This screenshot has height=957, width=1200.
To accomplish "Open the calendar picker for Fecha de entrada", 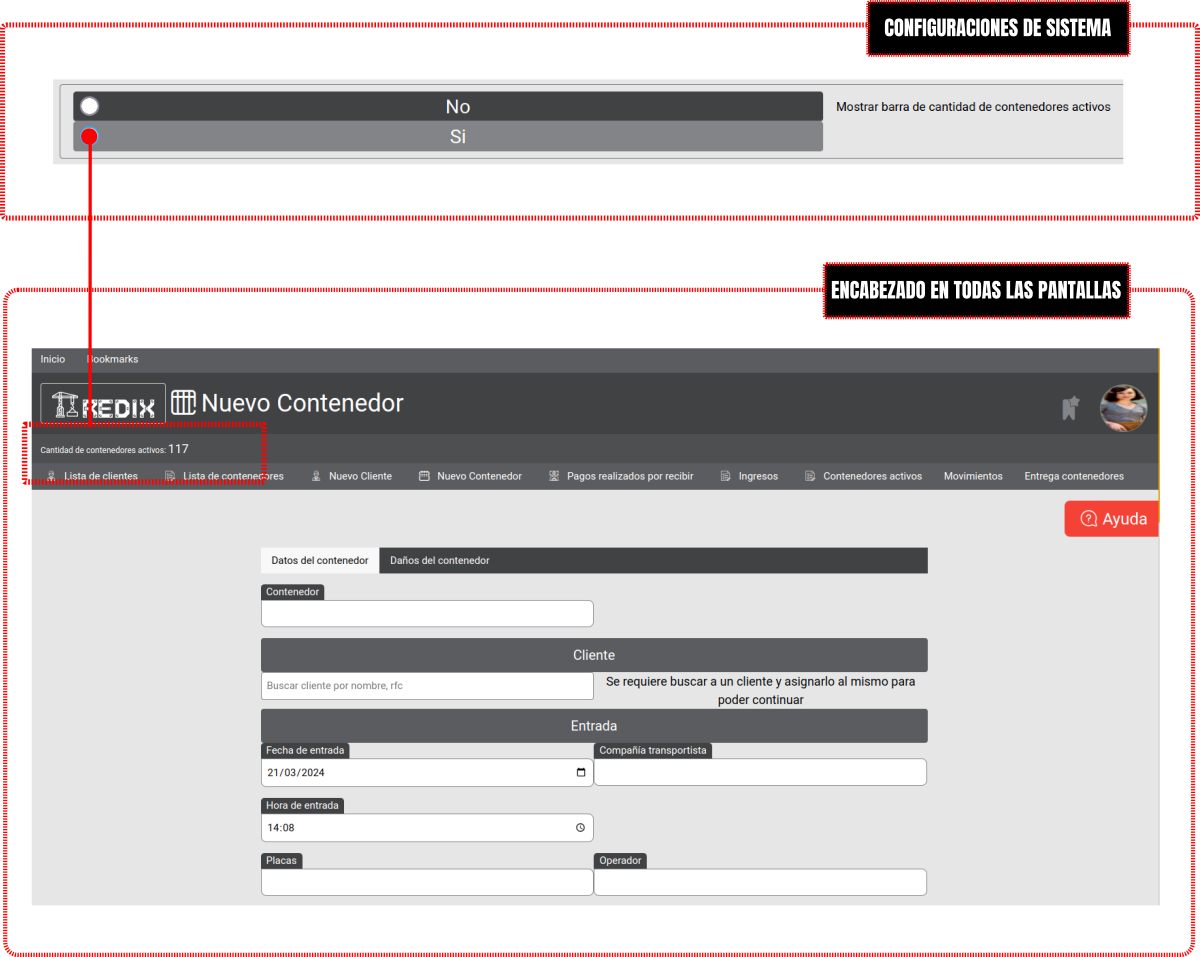I will (581, 773).
